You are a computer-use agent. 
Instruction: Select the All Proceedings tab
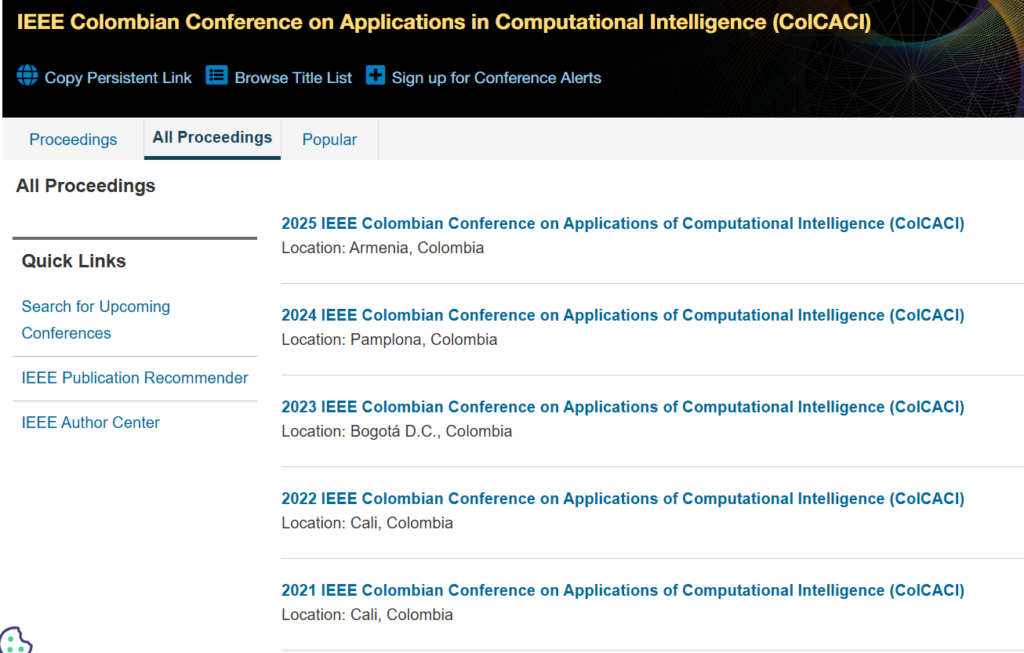tap(212, 138)
